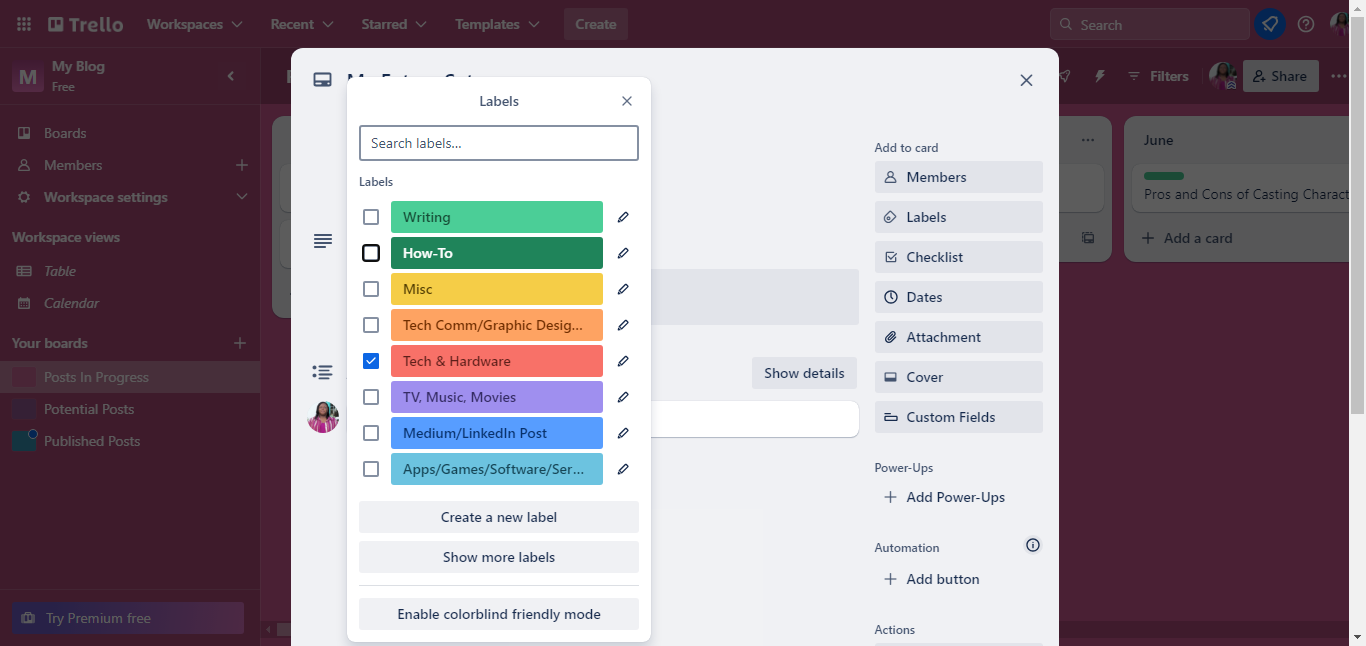Click the automation info icon
Viewport: 1366px width, 646px height.
(x=1033, y=545)
